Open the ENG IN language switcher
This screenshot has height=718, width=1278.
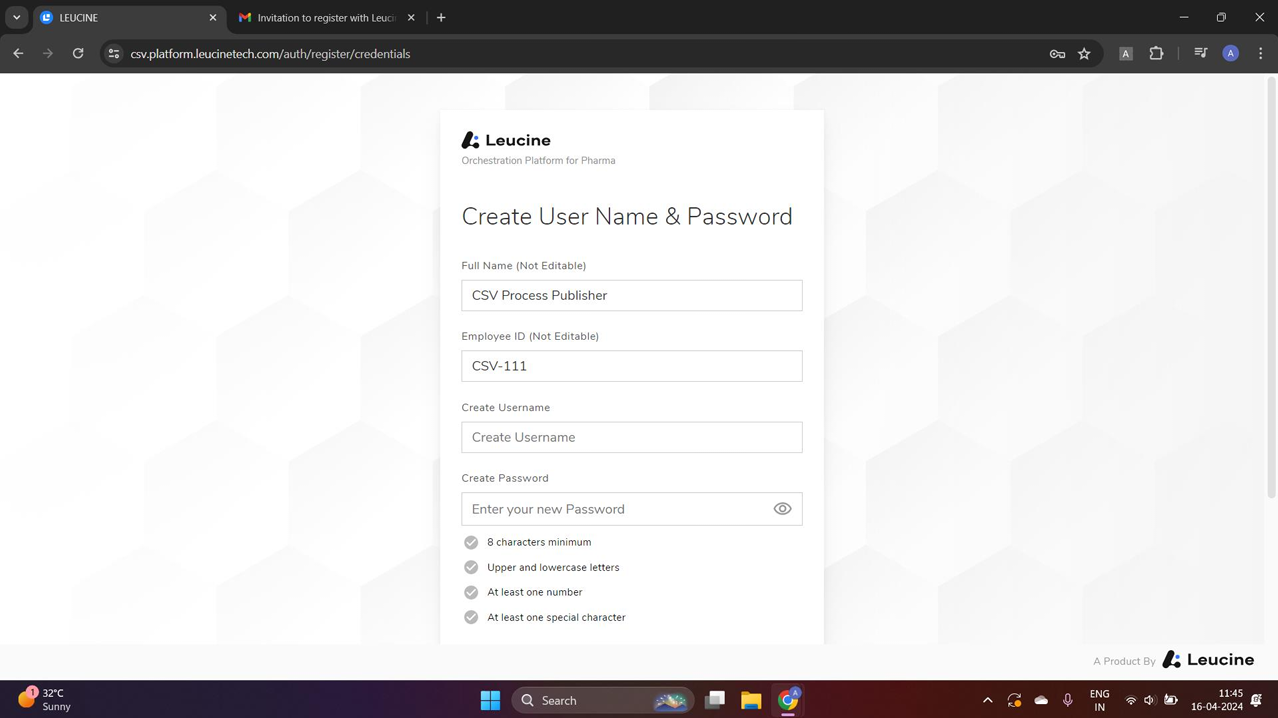(1099, 700)
